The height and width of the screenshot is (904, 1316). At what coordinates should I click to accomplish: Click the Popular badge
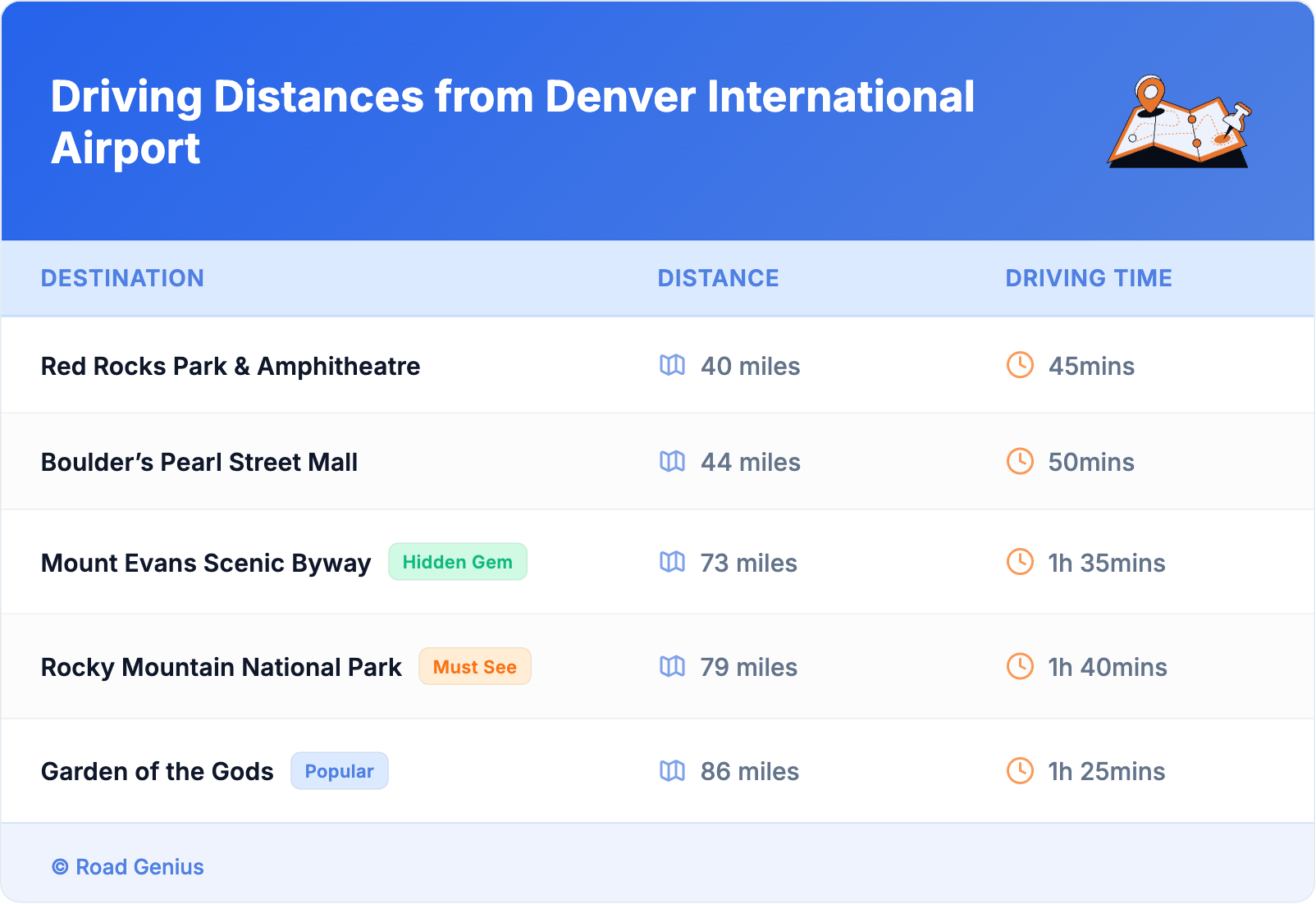coord(339,771)
